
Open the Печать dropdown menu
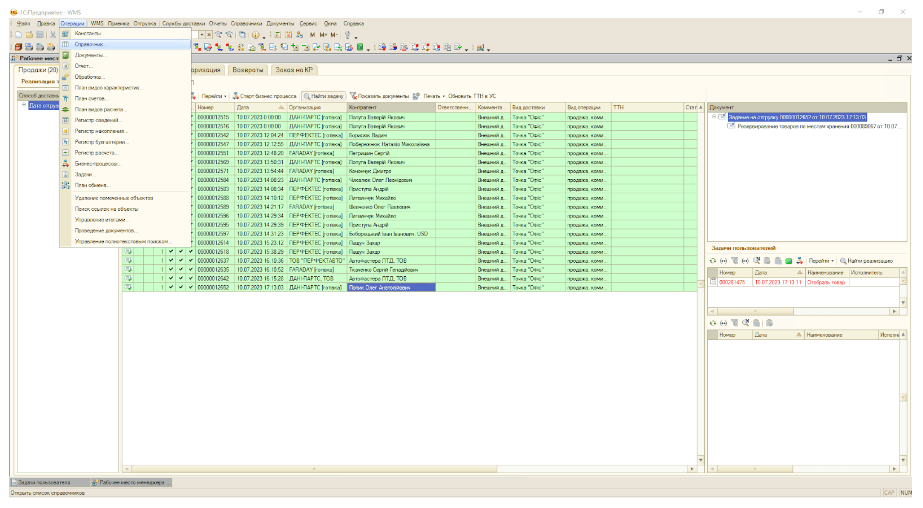coord(433,96)
